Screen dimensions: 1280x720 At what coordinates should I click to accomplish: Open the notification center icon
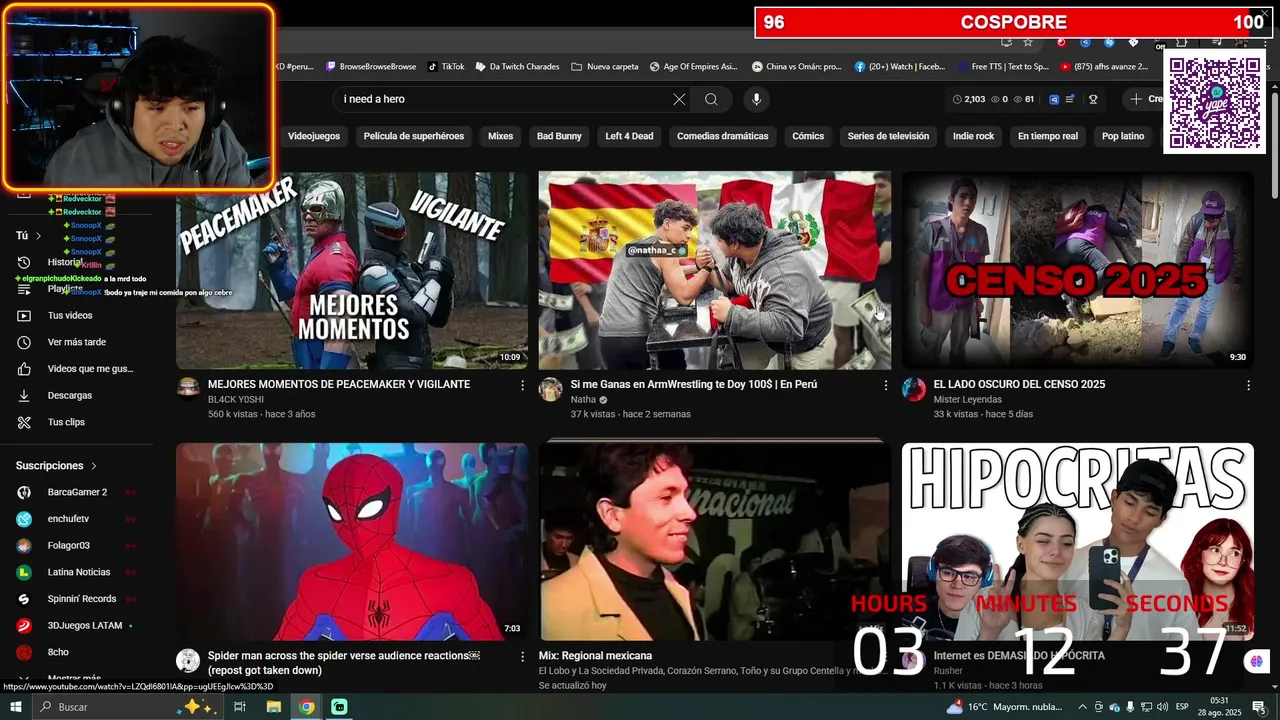click(1259, 707)
